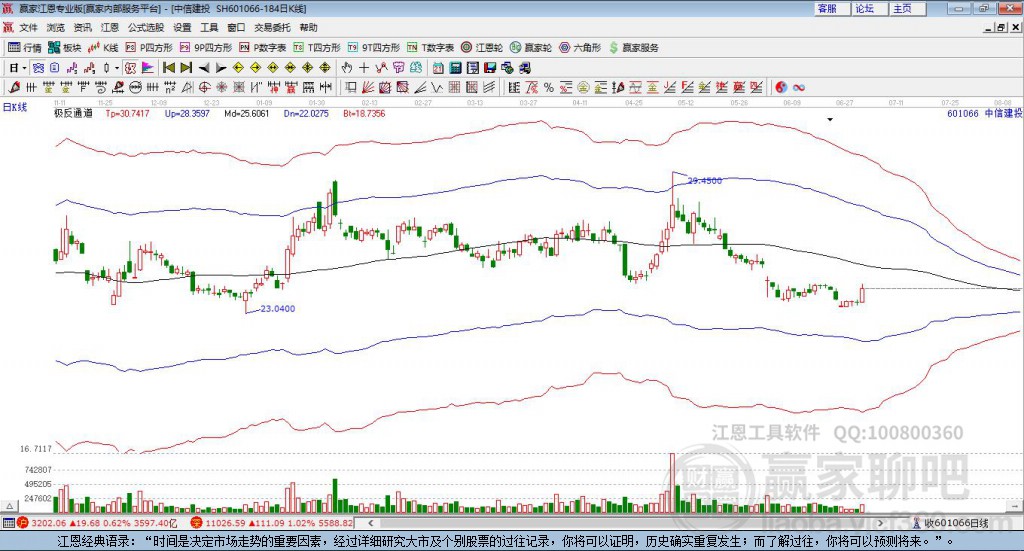
Task: Expand the small black triangle above the chart
Action: point(829,119)
